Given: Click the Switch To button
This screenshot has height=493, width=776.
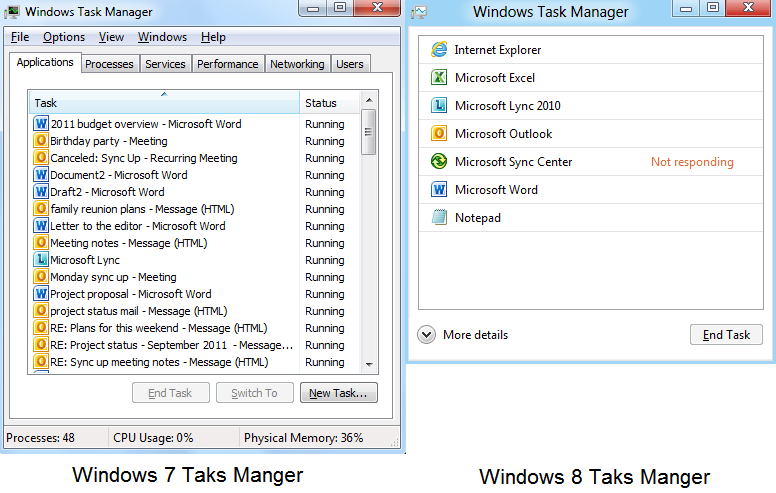Looking at the screenshot, I should (254, 393).
